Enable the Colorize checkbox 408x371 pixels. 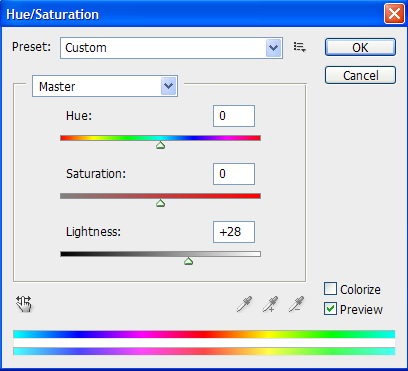click(330, 289)
